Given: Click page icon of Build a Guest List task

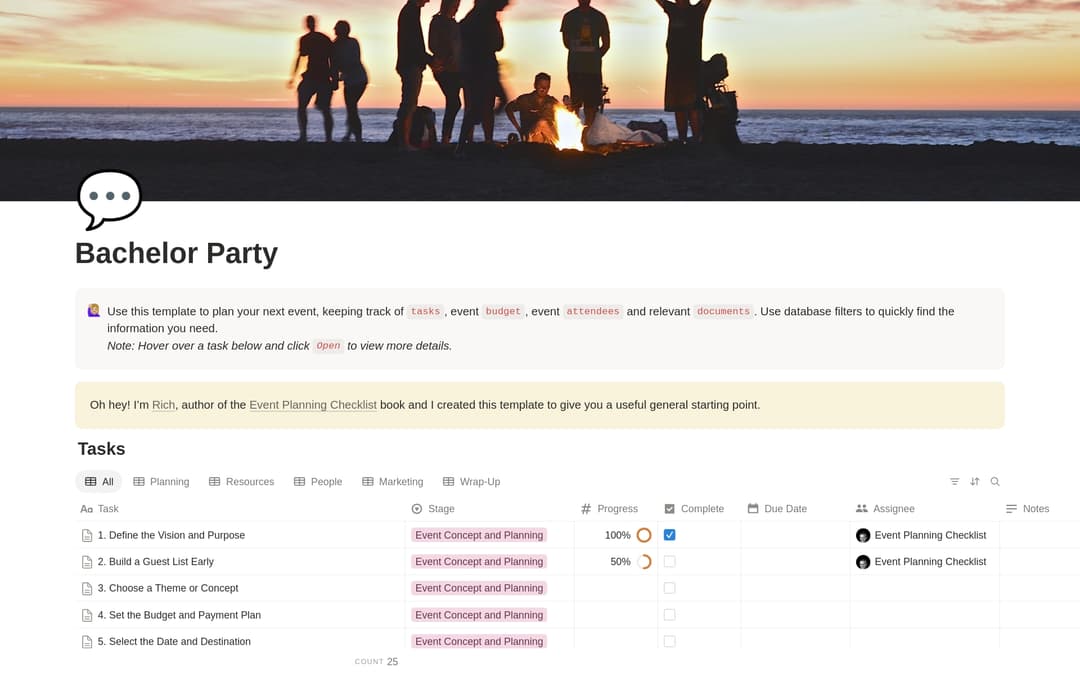Looking at the screenshot, I should tap(87, 562).
